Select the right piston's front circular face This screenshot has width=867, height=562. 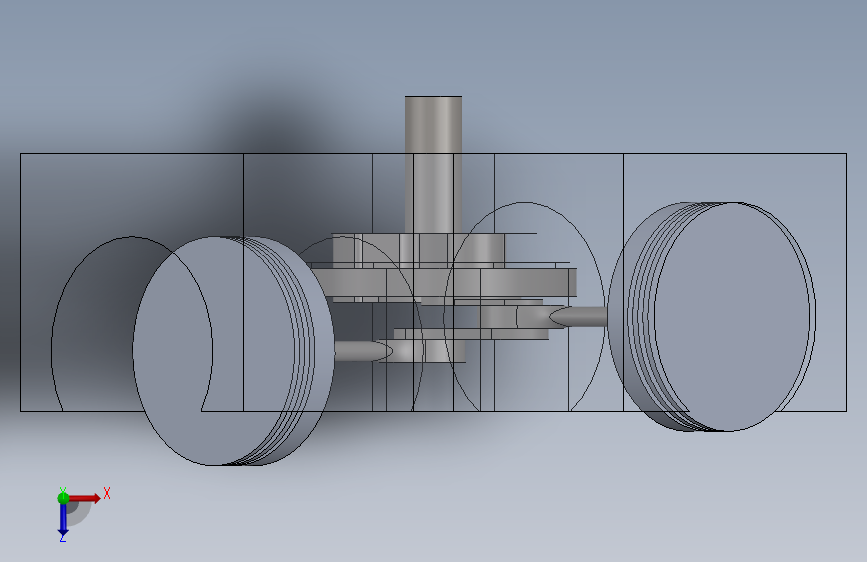pos(734,316)
